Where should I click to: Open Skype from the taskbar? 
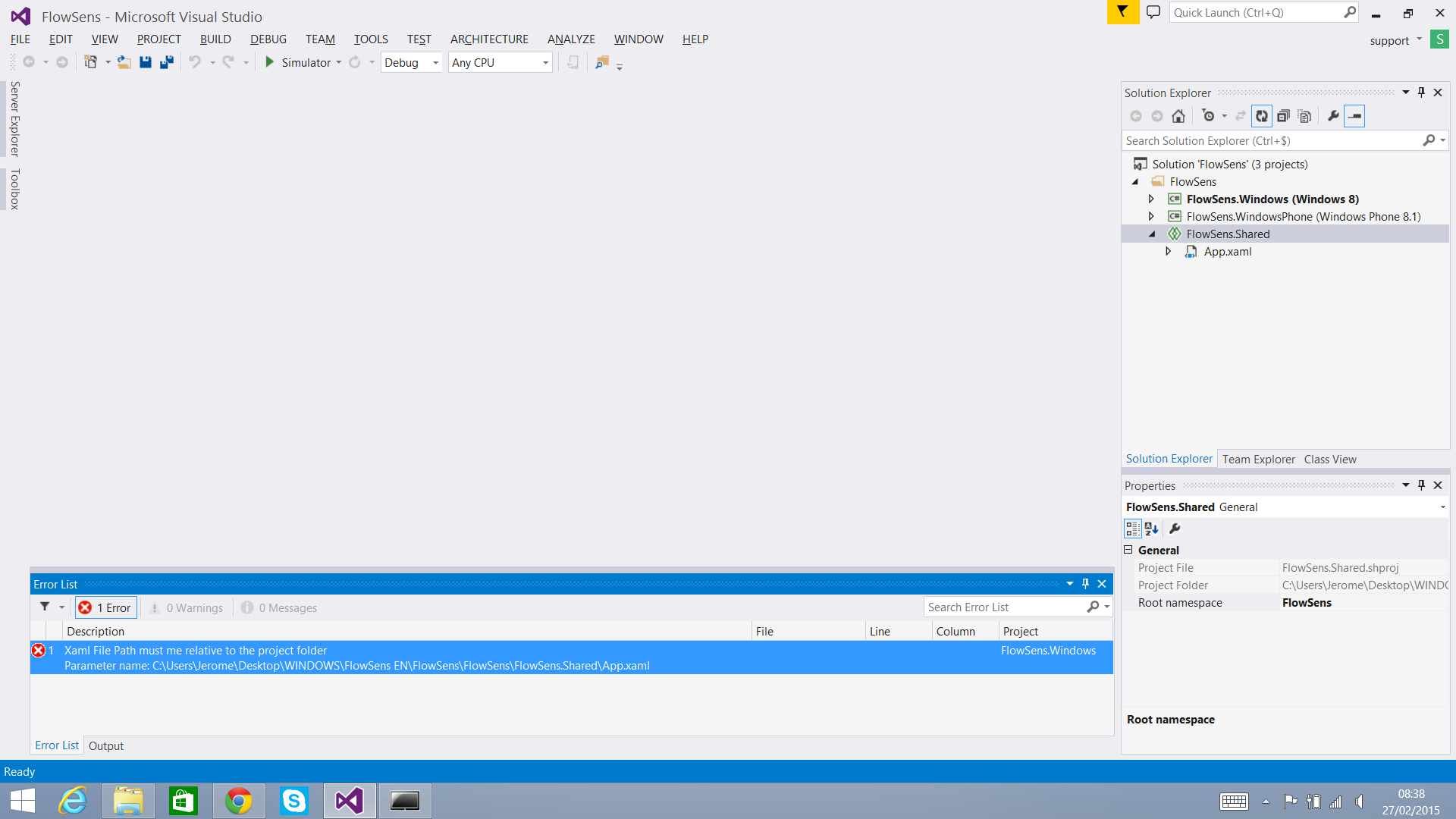pyautogui.click(x=294, y=801)
